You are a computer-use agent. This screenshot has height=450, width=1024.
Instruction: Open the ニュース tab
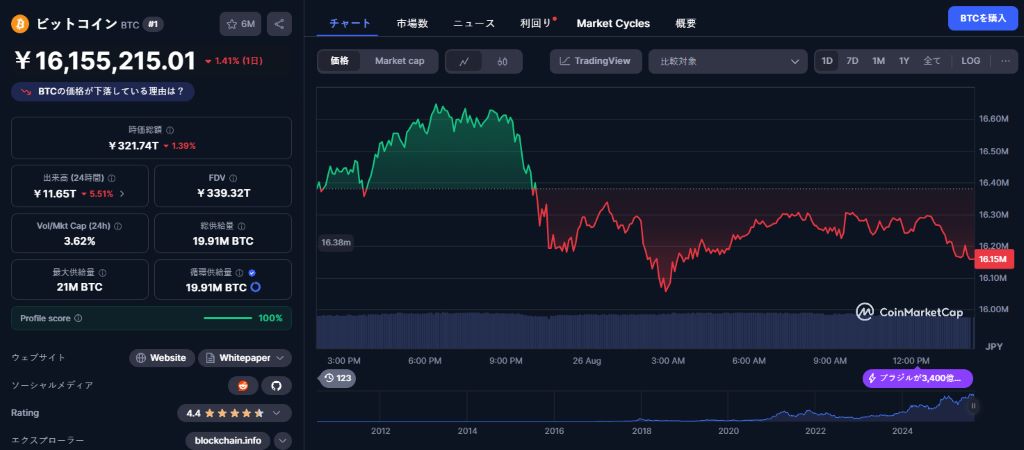pyautogui.click(x=474, y=23)
